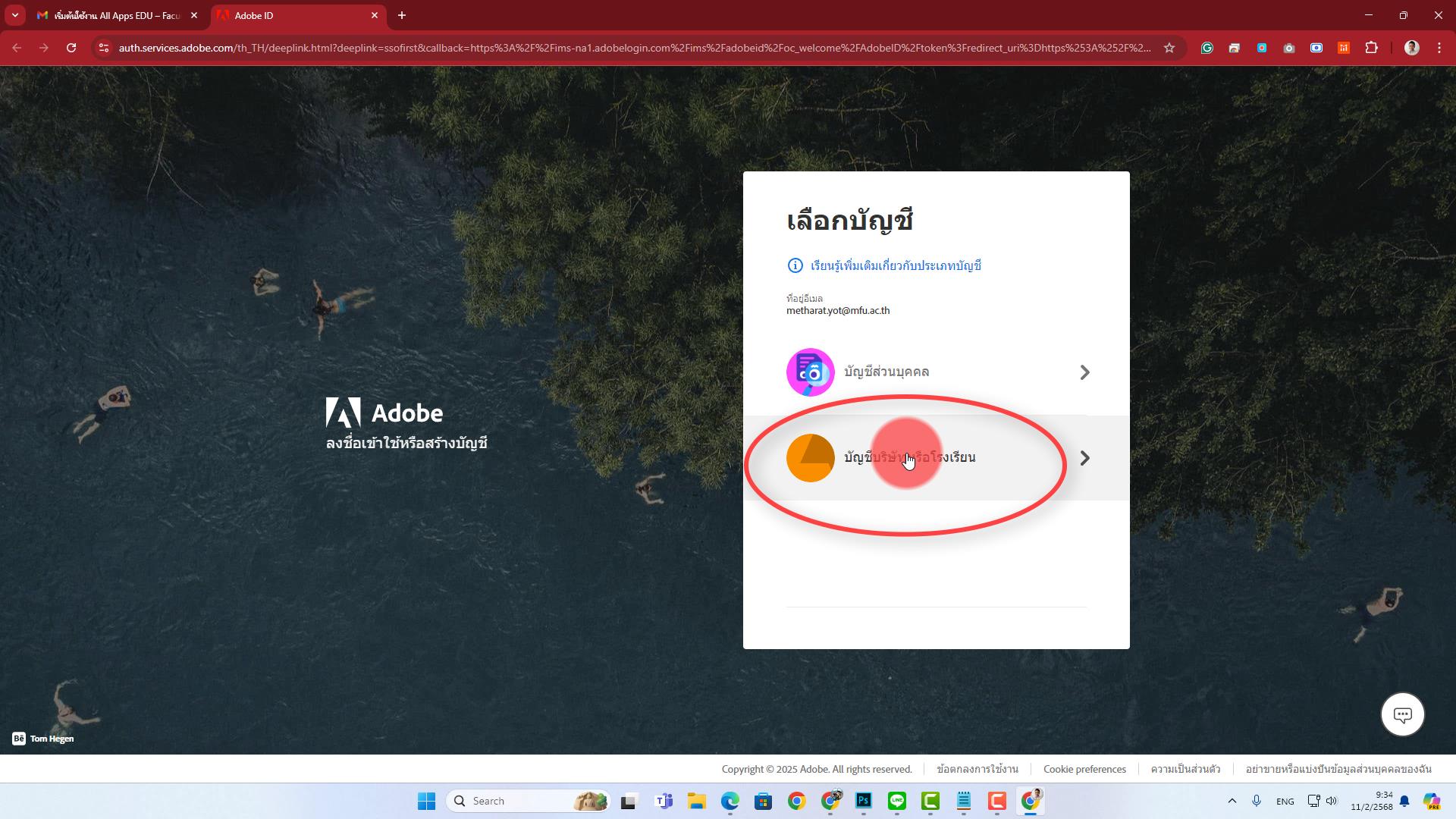Open the learn more about account types link
The height and width of the screenshot is (819, 1456).
(896, 265)
